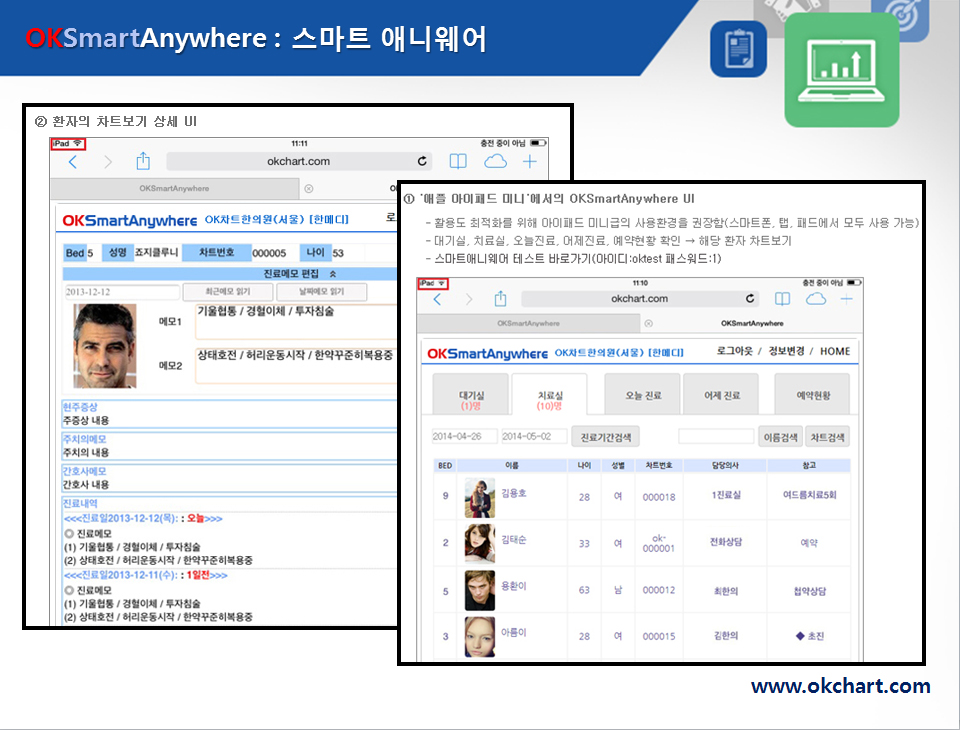This screenshot has height=730, width=960.
Task: Switch to the 치료실 (10)명 tab
Action: pos(549,394)
